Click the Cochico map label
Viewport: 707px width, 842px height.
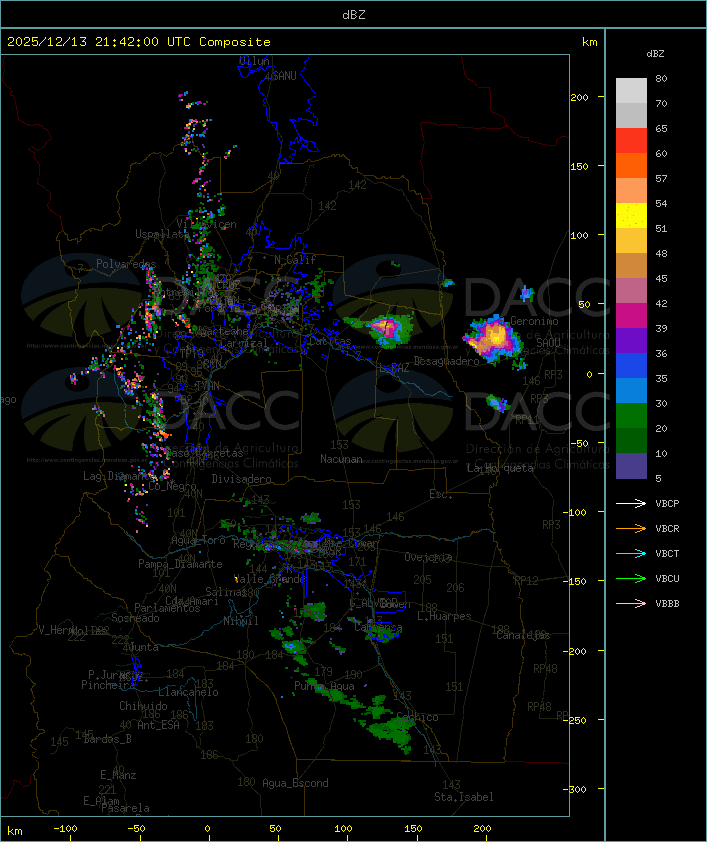point(417,717)
